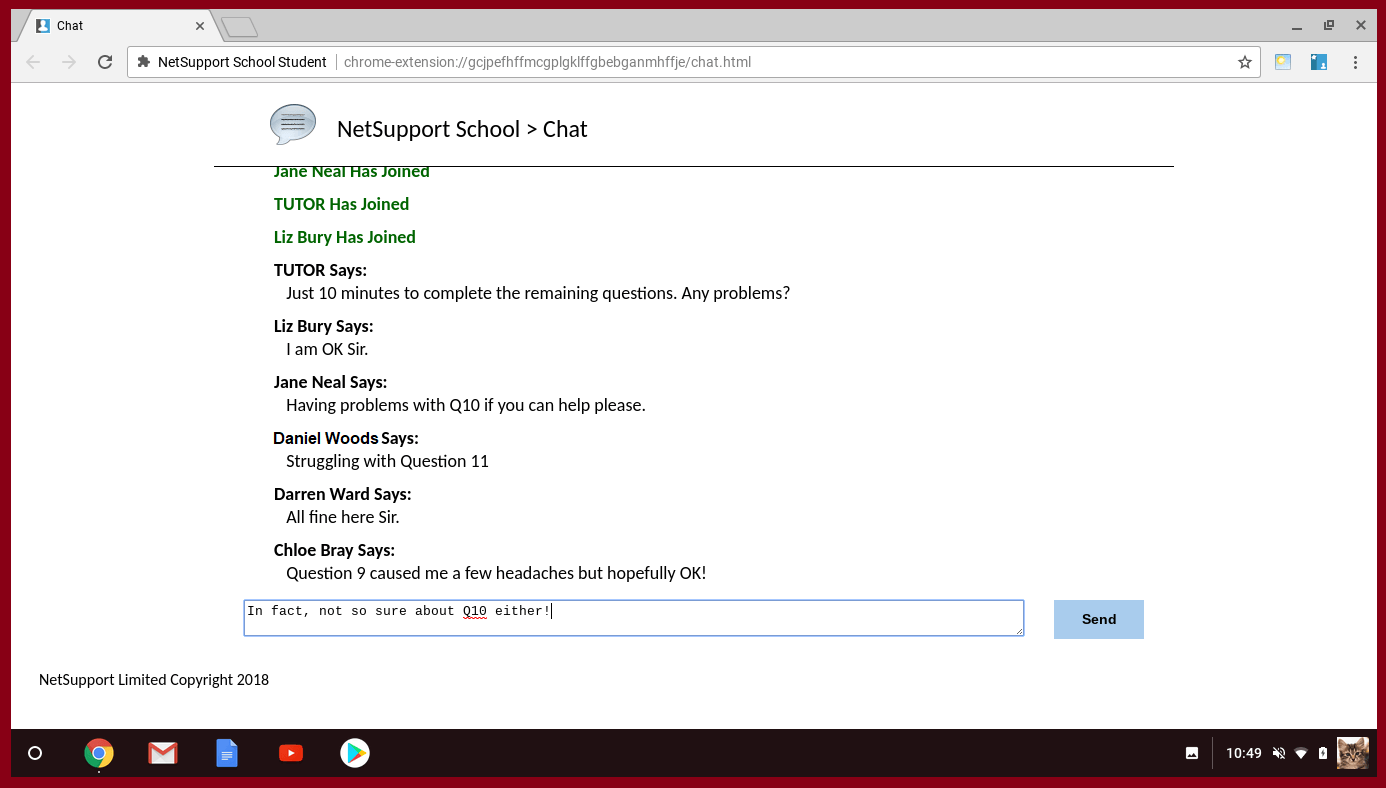1386x788 pixels.
Task: Launch Google Chrome from the shelf
Action: pos(99,753)
